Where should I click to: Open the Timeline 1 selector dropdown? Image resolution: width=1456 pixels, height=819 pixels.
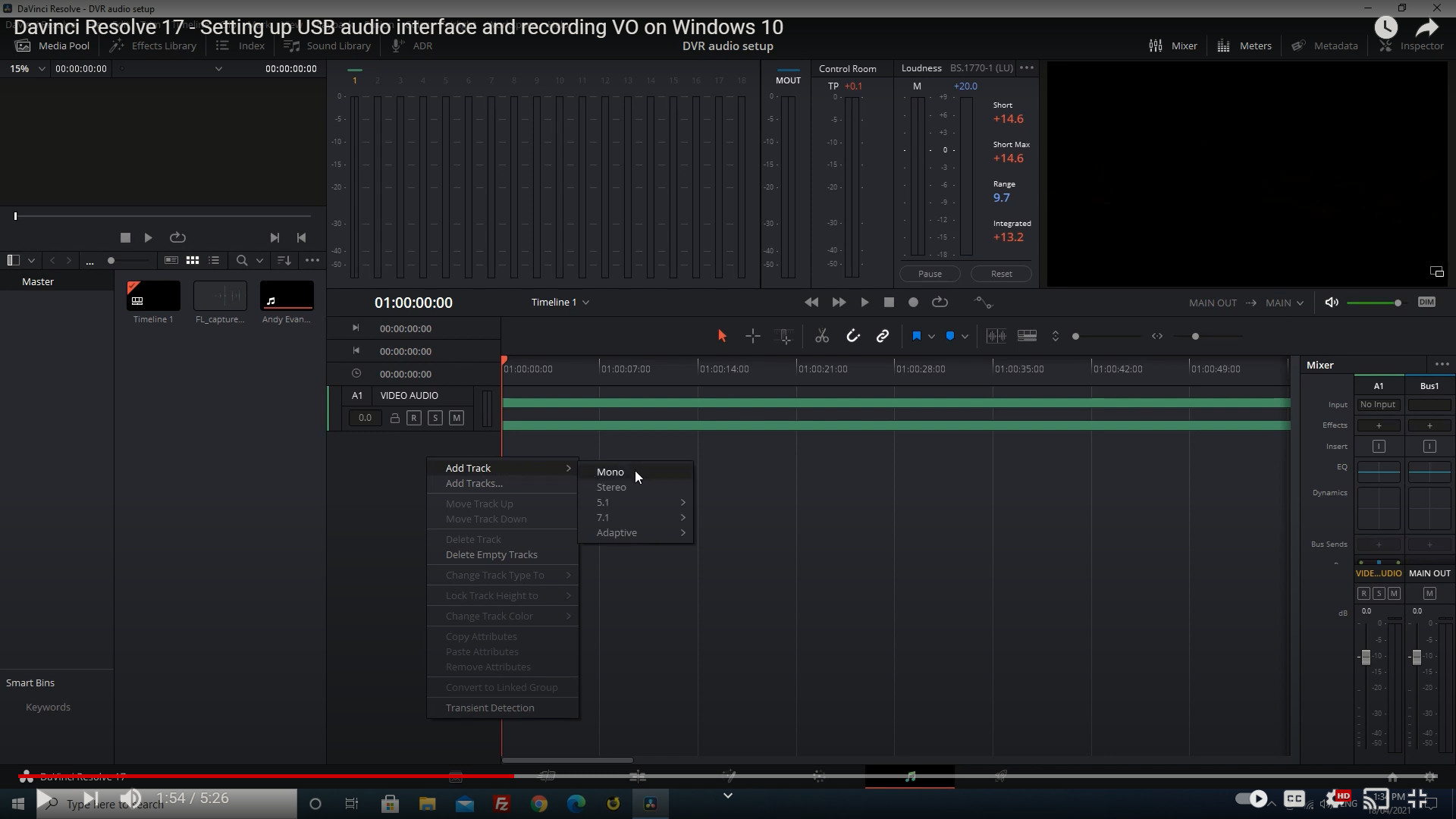point(560,302)
